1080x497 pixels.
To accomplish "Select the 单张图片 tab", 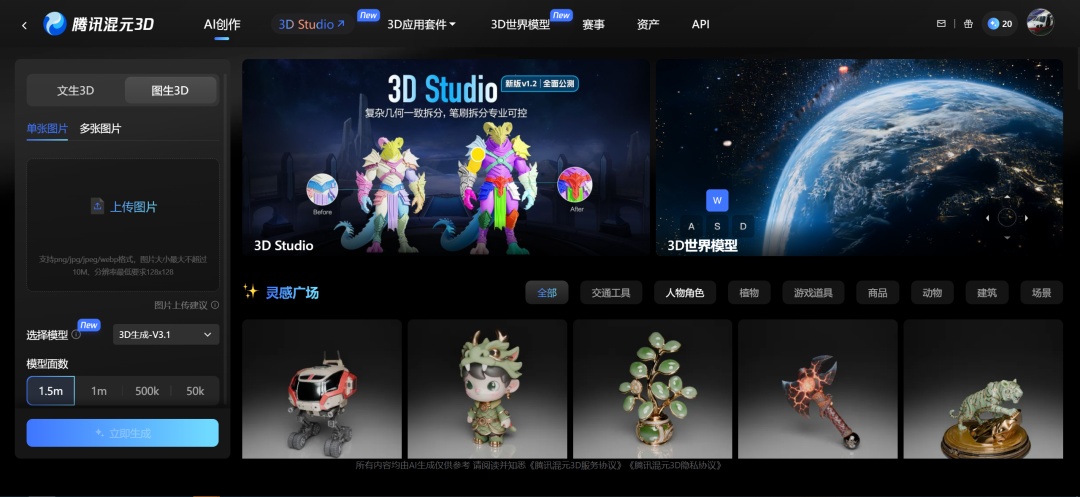I will [48, 129].
